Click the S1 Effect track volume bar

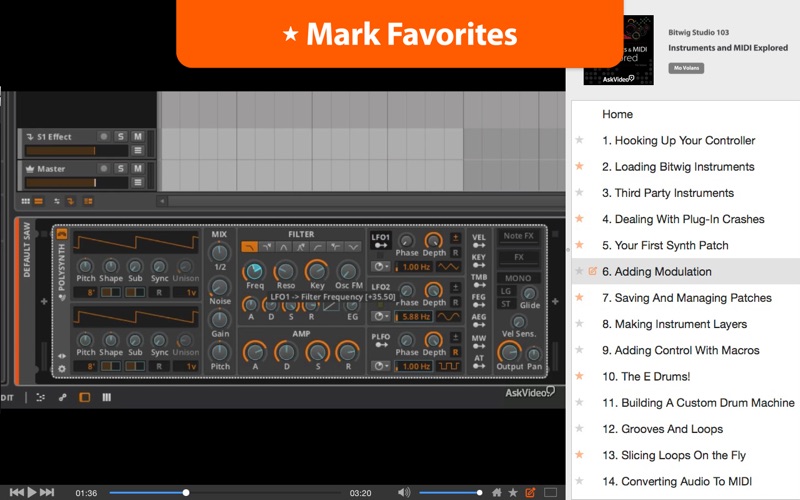(77, 151)
